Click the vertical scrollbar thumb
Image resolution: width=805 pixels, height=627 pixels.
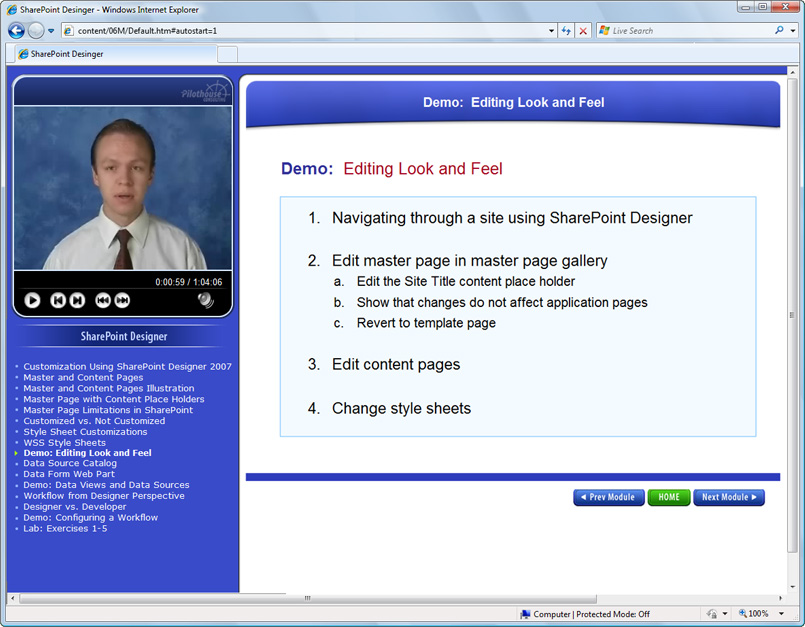pyautogui.click(x=792, y=314)
